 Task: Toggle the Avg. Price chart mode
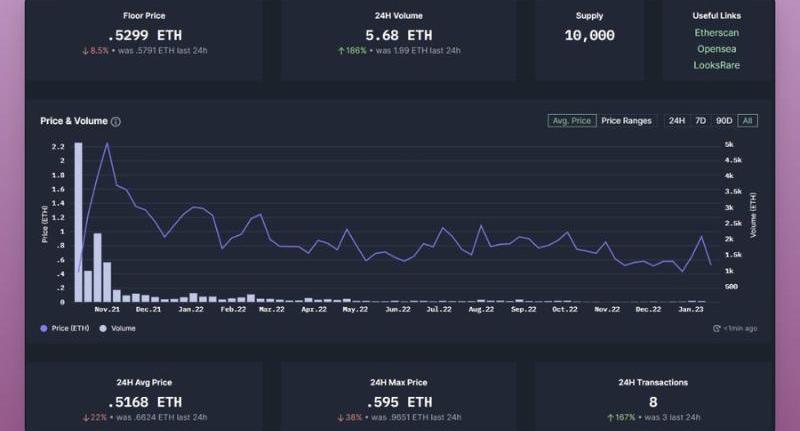point(572,121)
